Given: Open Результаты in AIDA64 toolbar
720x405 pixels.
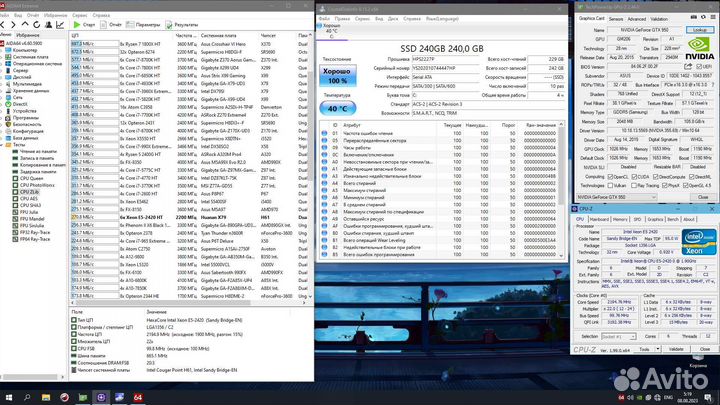Looking at the screenshot, I should pyautogui.click(x=182, y=25).
